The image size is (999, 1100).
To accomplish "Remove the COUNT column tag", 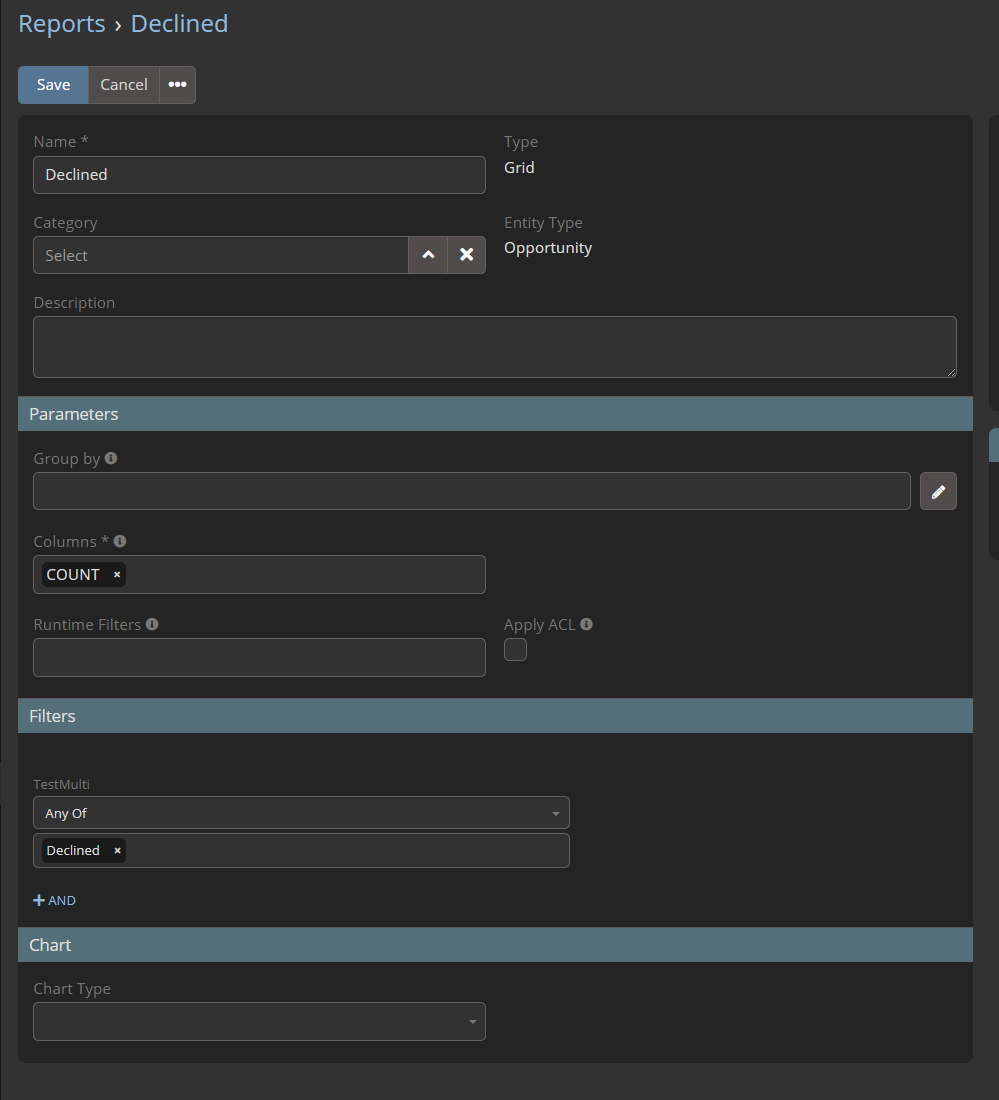I will [x=117, y=575].
